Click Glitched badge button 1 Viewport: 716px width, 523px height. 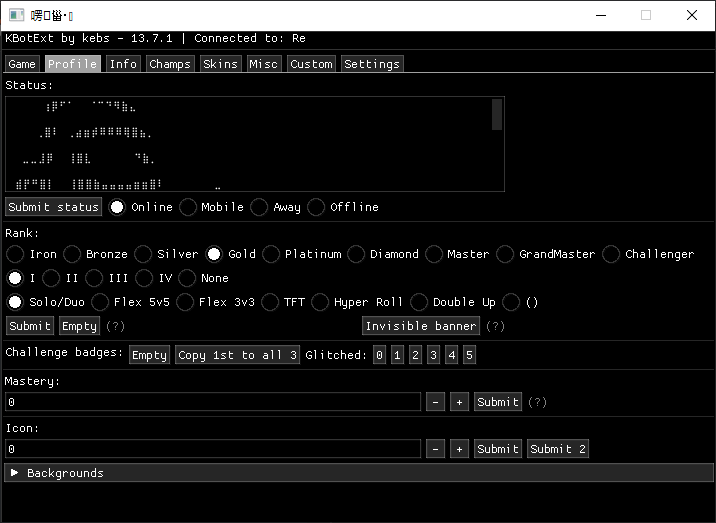coord(397,355)
